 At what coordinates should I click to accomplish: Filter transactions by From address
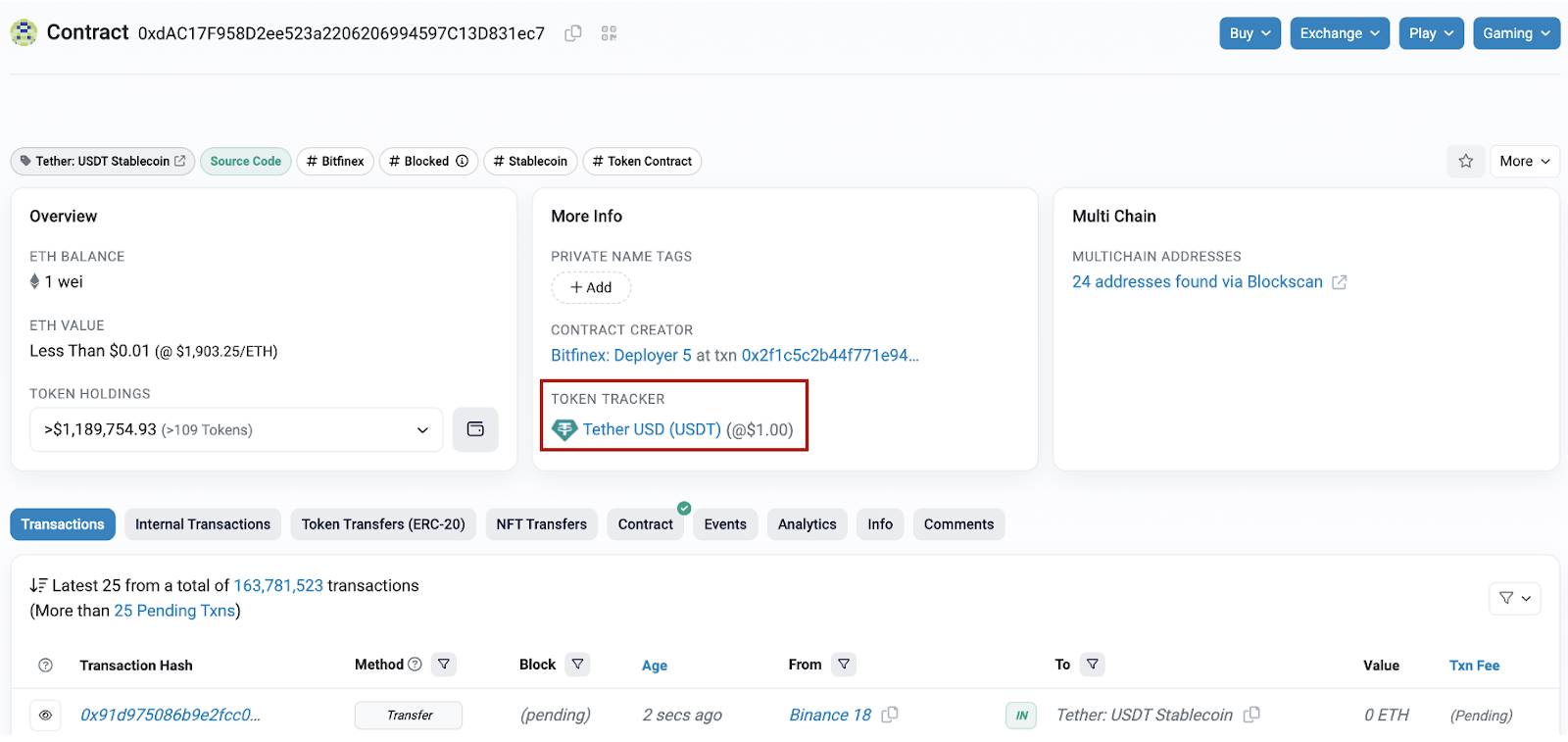(x=844, y=665)
